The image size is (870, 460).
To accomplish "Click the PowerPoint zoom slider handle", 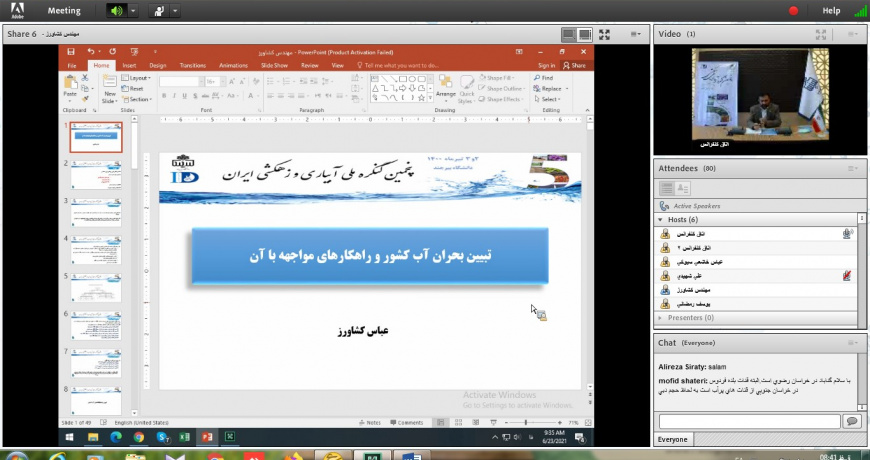I will [x=525, y=423].
